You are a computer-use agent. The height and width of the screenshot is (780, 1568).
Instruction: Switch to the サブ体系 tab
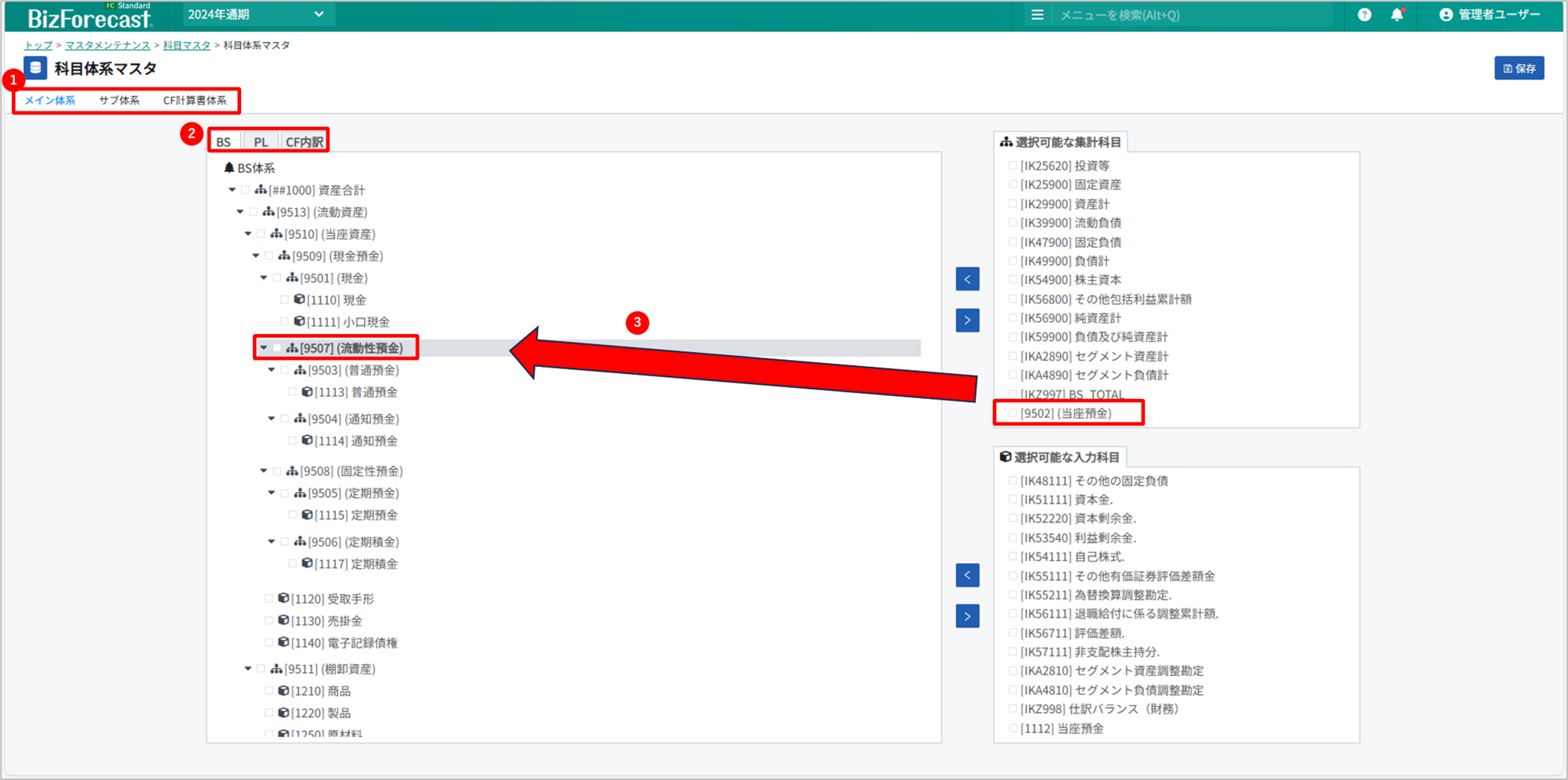(x=119, y=100)
